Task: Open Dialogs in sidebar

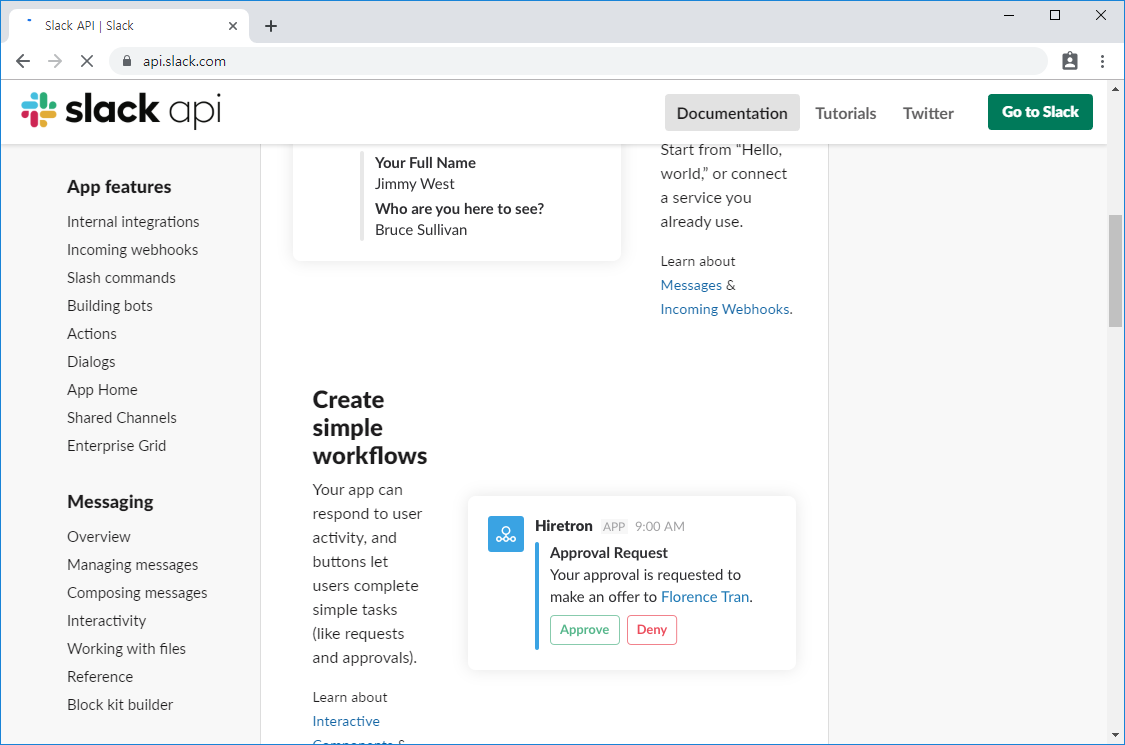Action: 91,362
